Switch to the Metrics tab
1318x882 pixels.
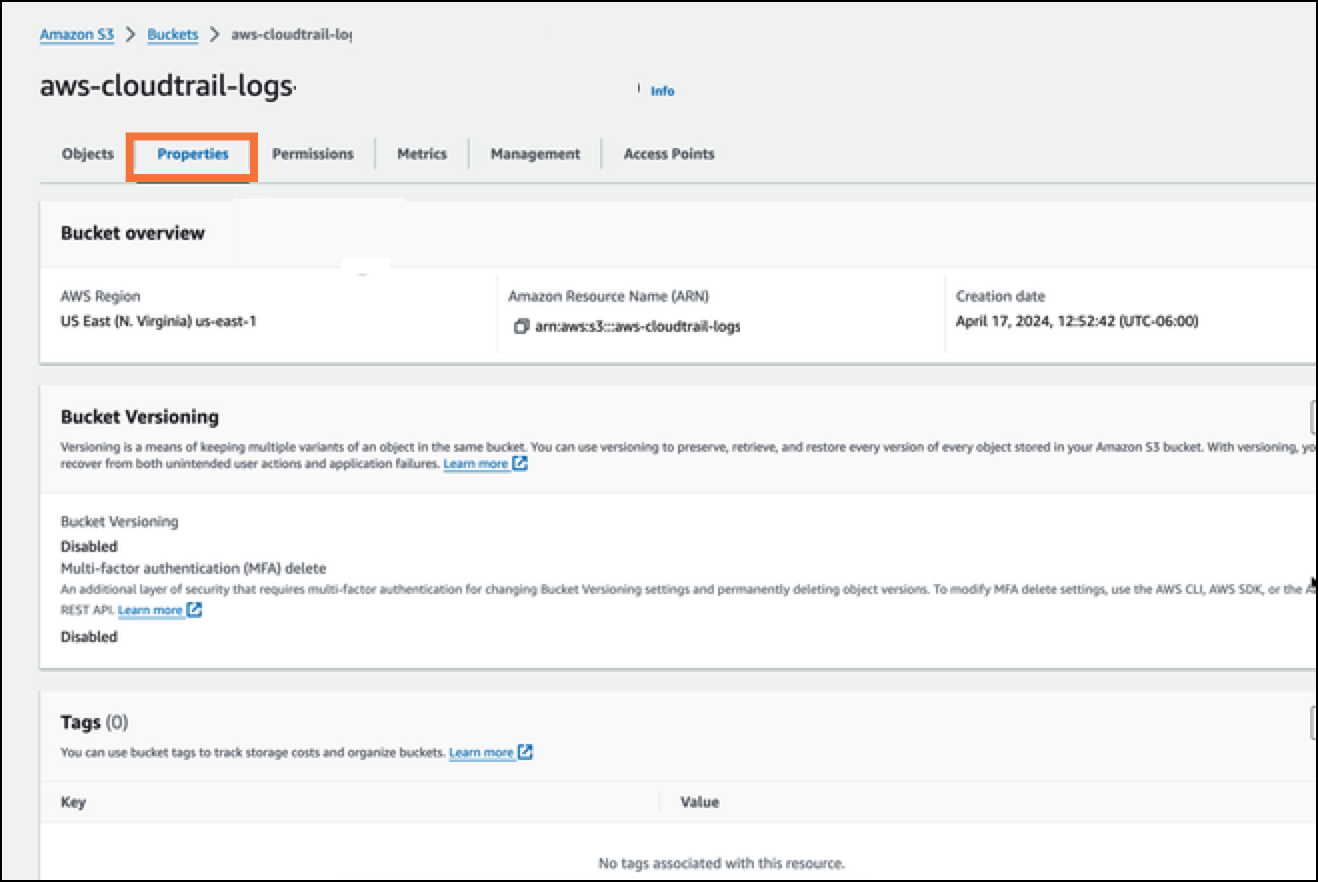pos(422,154)
